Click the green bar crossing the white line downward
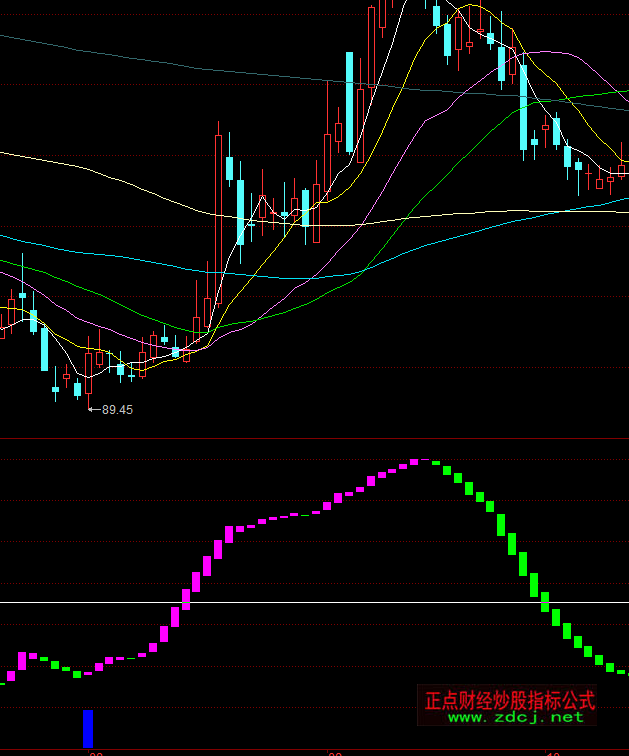This screenshot has width=629, height=756. click(545, 601)
